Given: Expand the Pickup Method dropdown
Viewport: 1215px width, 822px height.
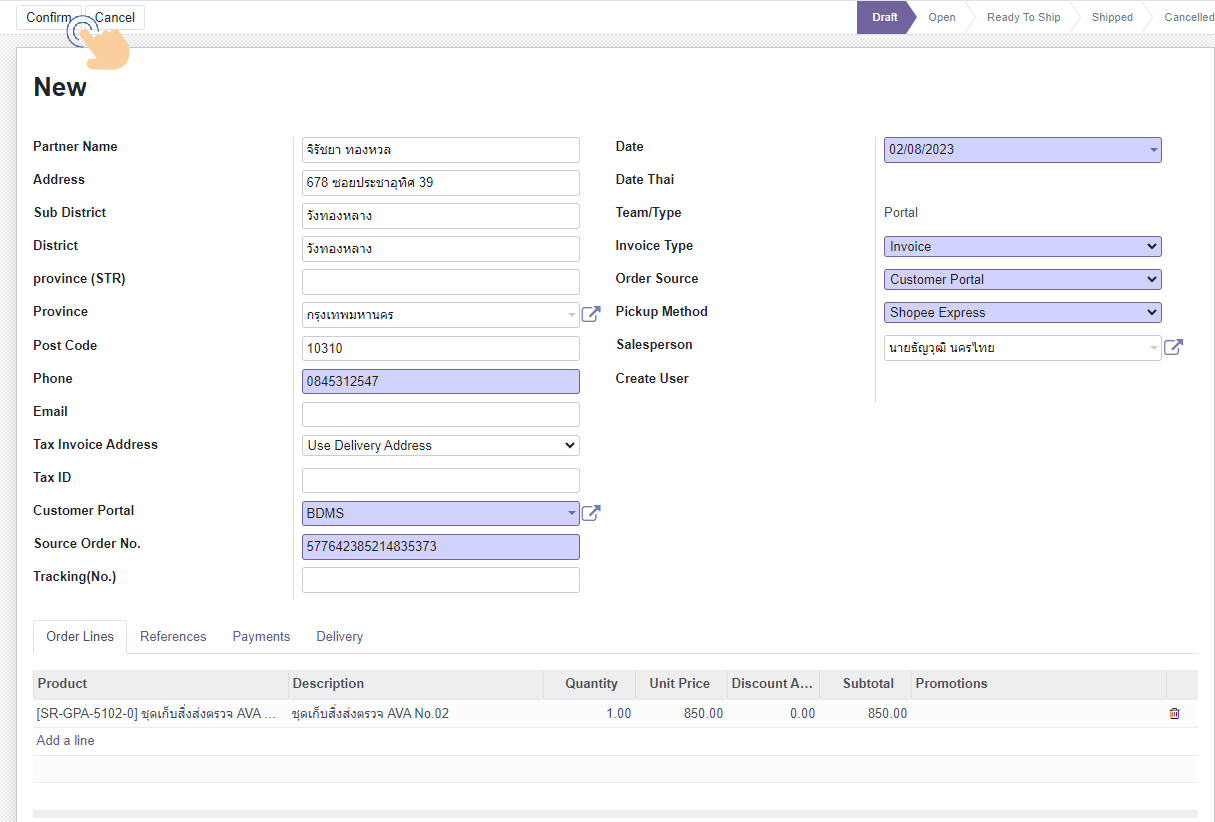Looking at the screenshot, I should coord(1022,312).
